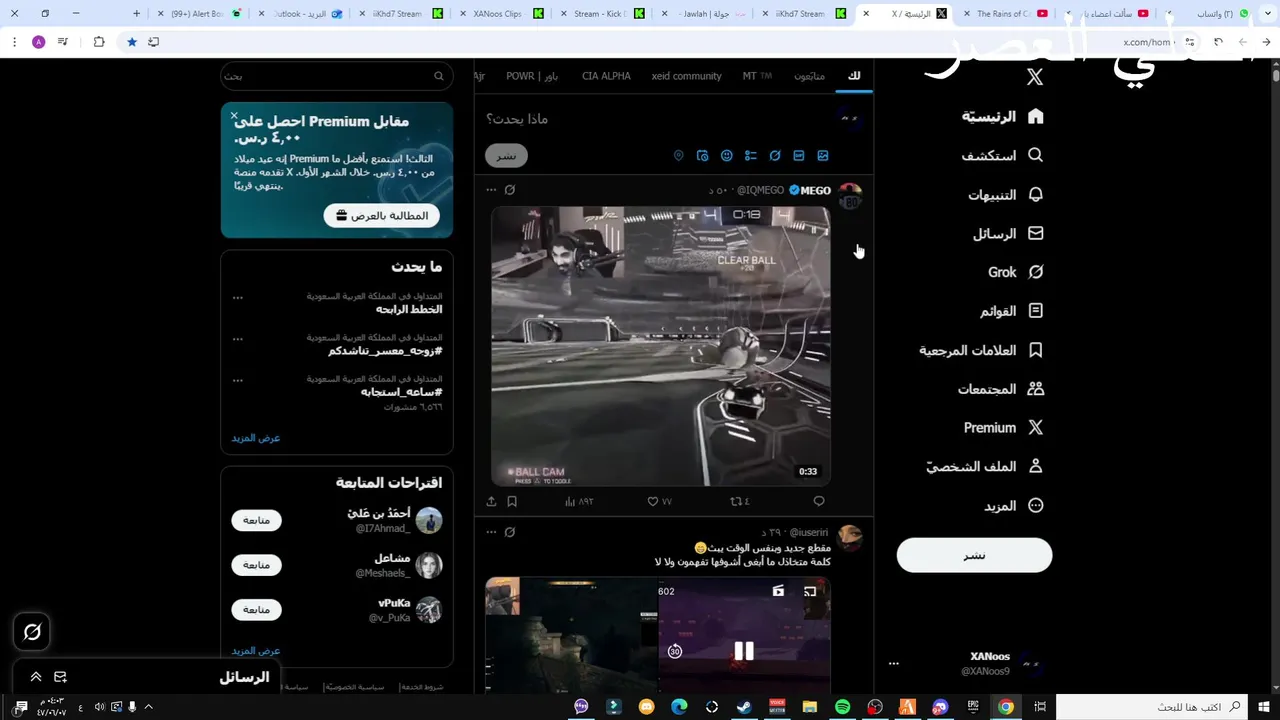Open Premium in the sidebar menu
This screenshot has height=720, width=1280.
click(x=1003, y=428)
